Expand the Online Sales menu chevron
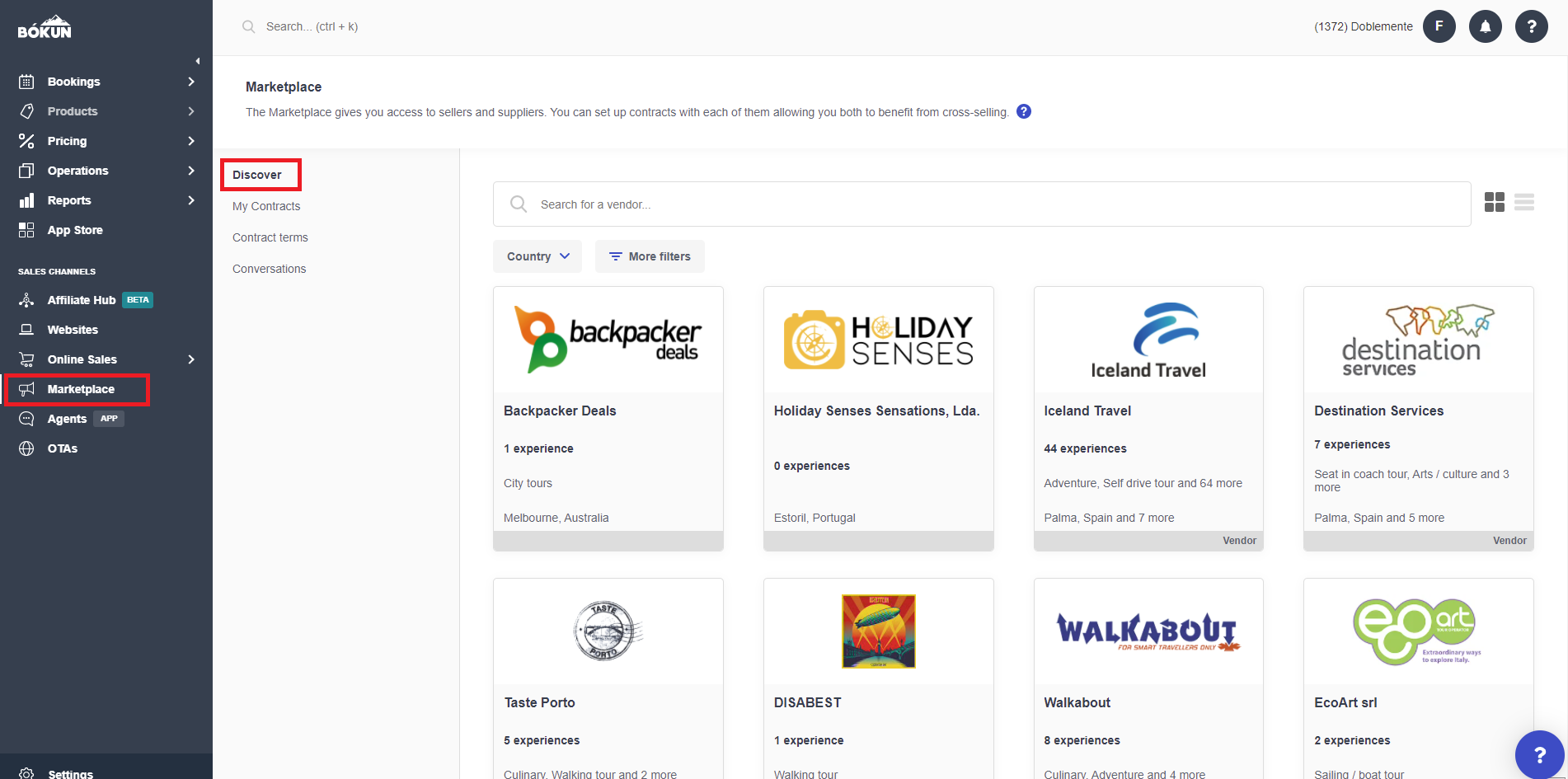The height and width of the screenshot is (779, 1568). click(191, 359)
